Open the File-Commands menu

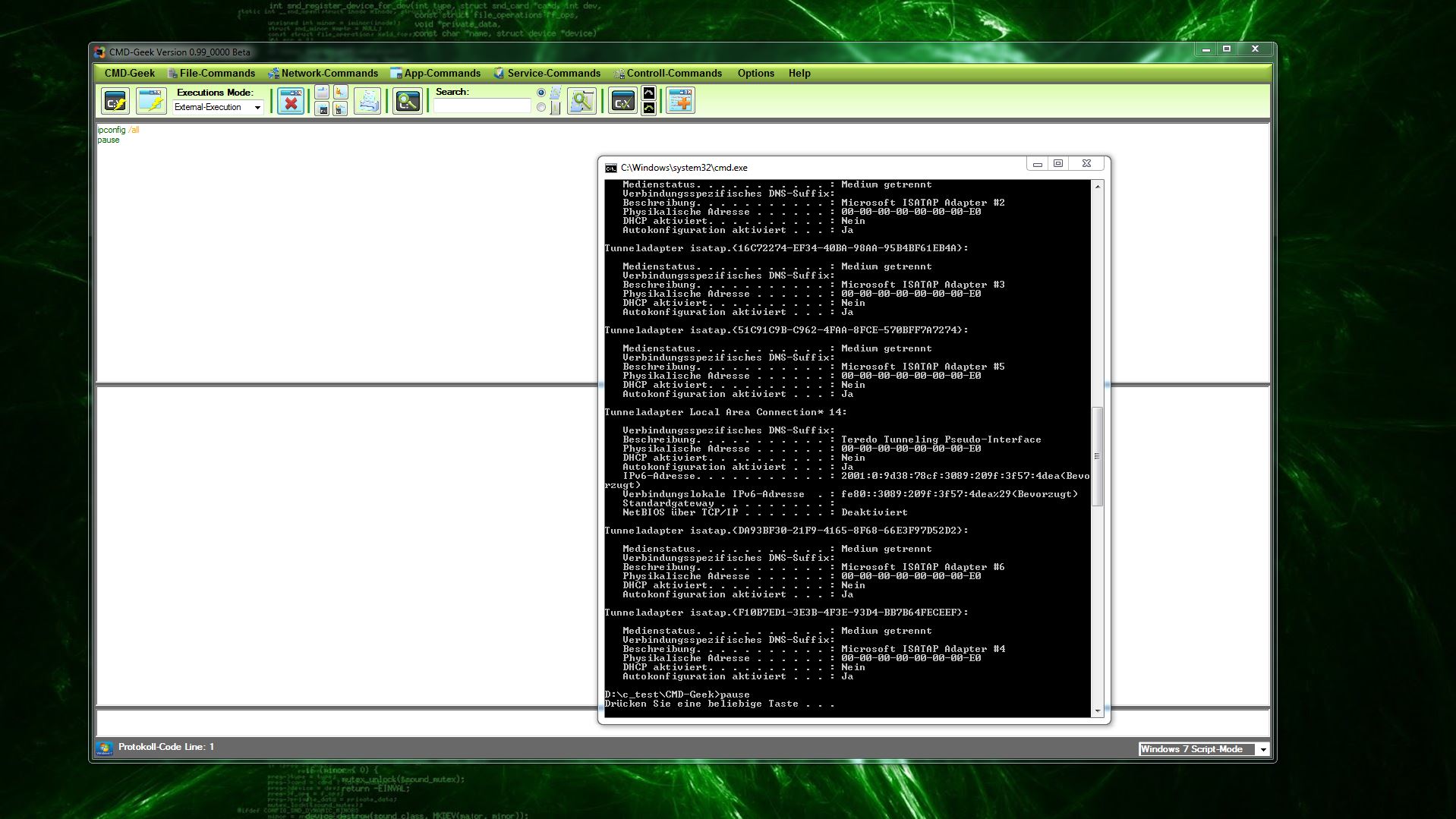(211, 74)
